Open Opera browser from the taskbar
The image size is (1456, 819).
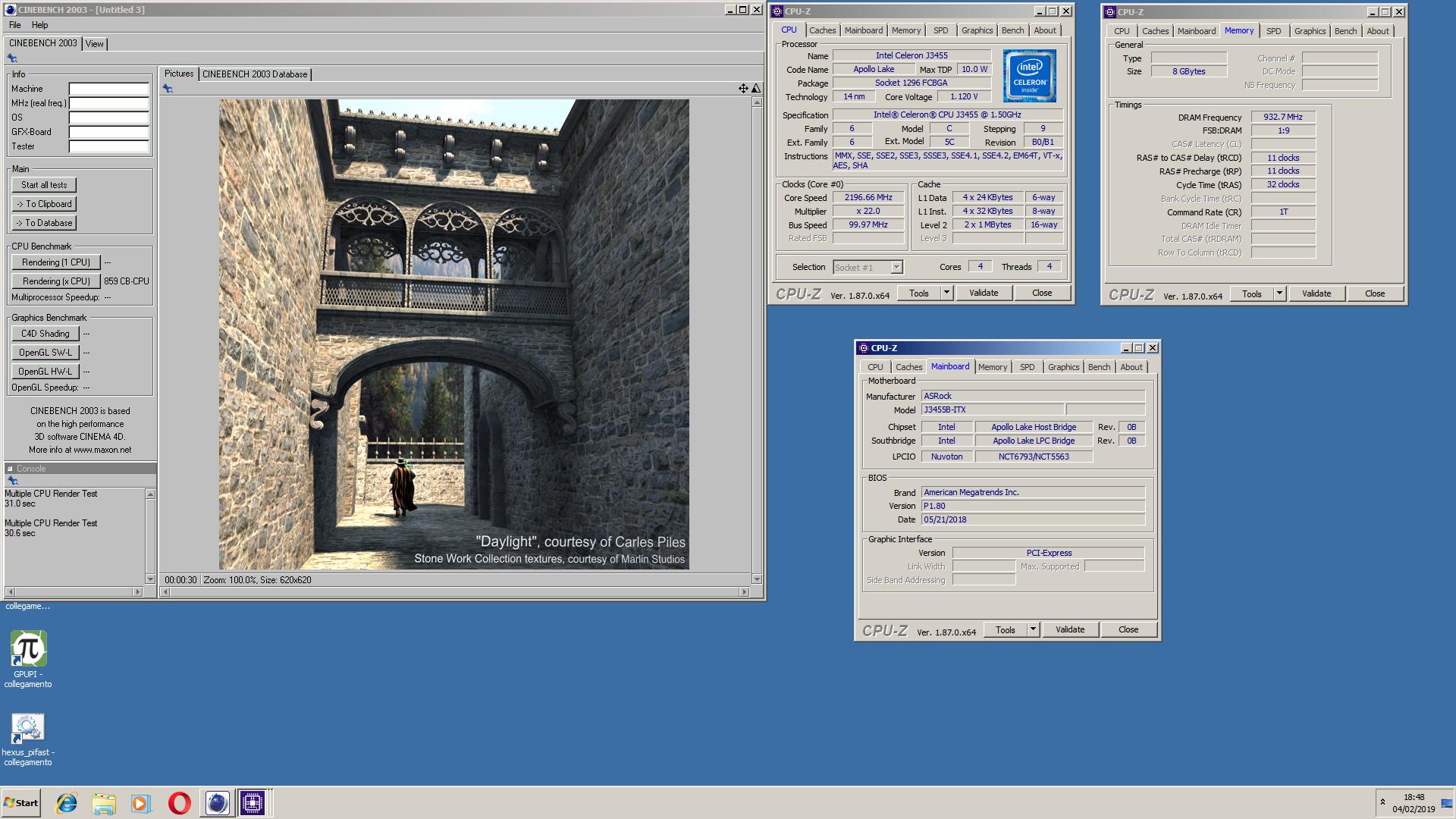pos(179,803)
